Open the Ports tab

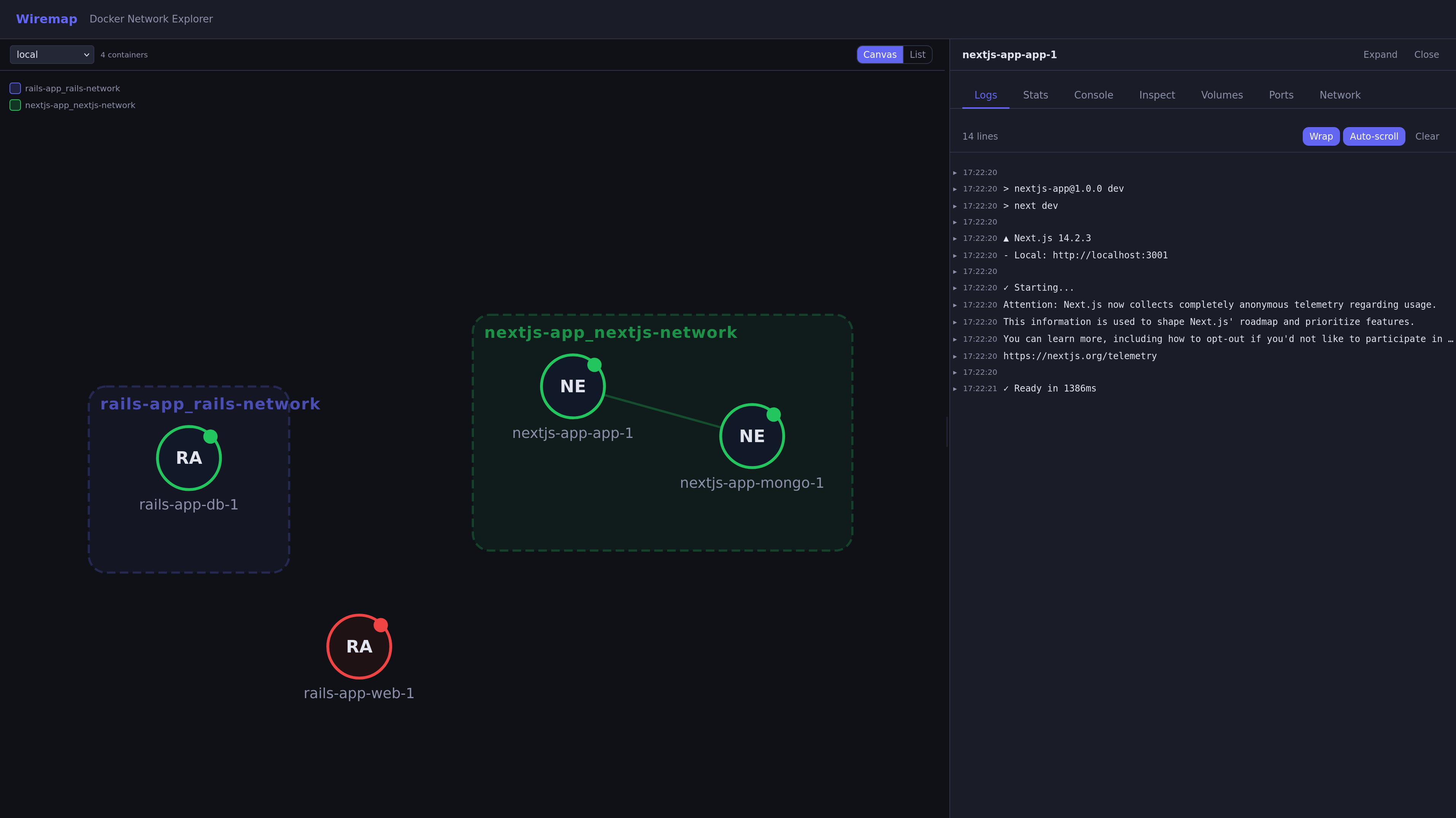coord(1281,95)
